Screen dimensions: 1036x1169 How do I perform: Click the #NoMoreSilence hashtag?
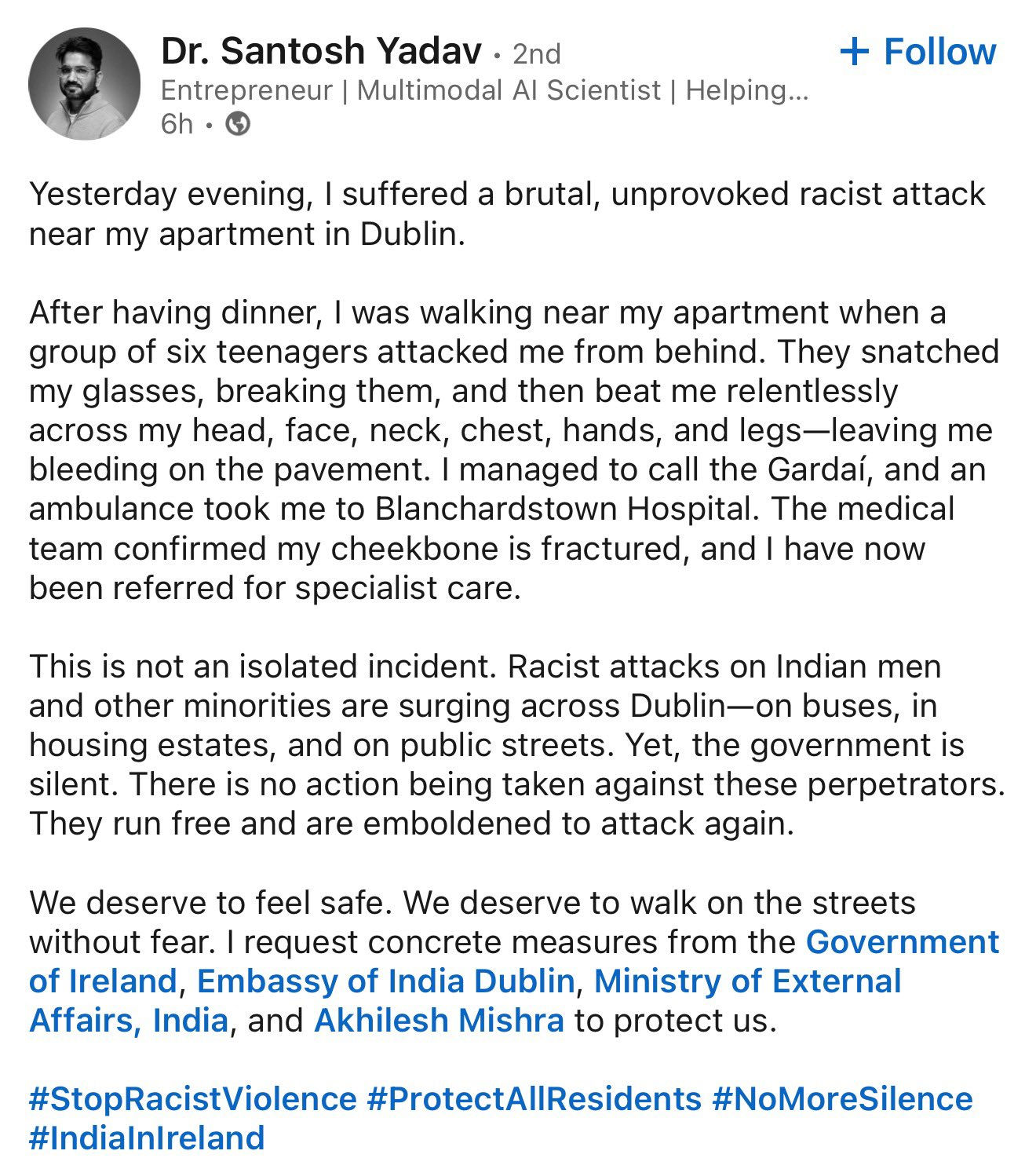click(x=842, y=1099)
